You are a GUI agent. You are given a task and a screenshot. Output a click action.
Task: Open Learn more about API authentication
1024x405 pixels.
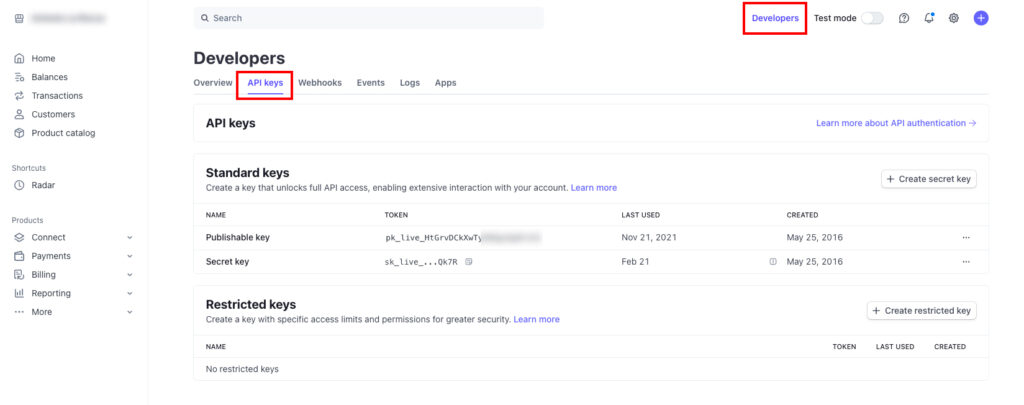pyautogui.click(x=896, y=123)
